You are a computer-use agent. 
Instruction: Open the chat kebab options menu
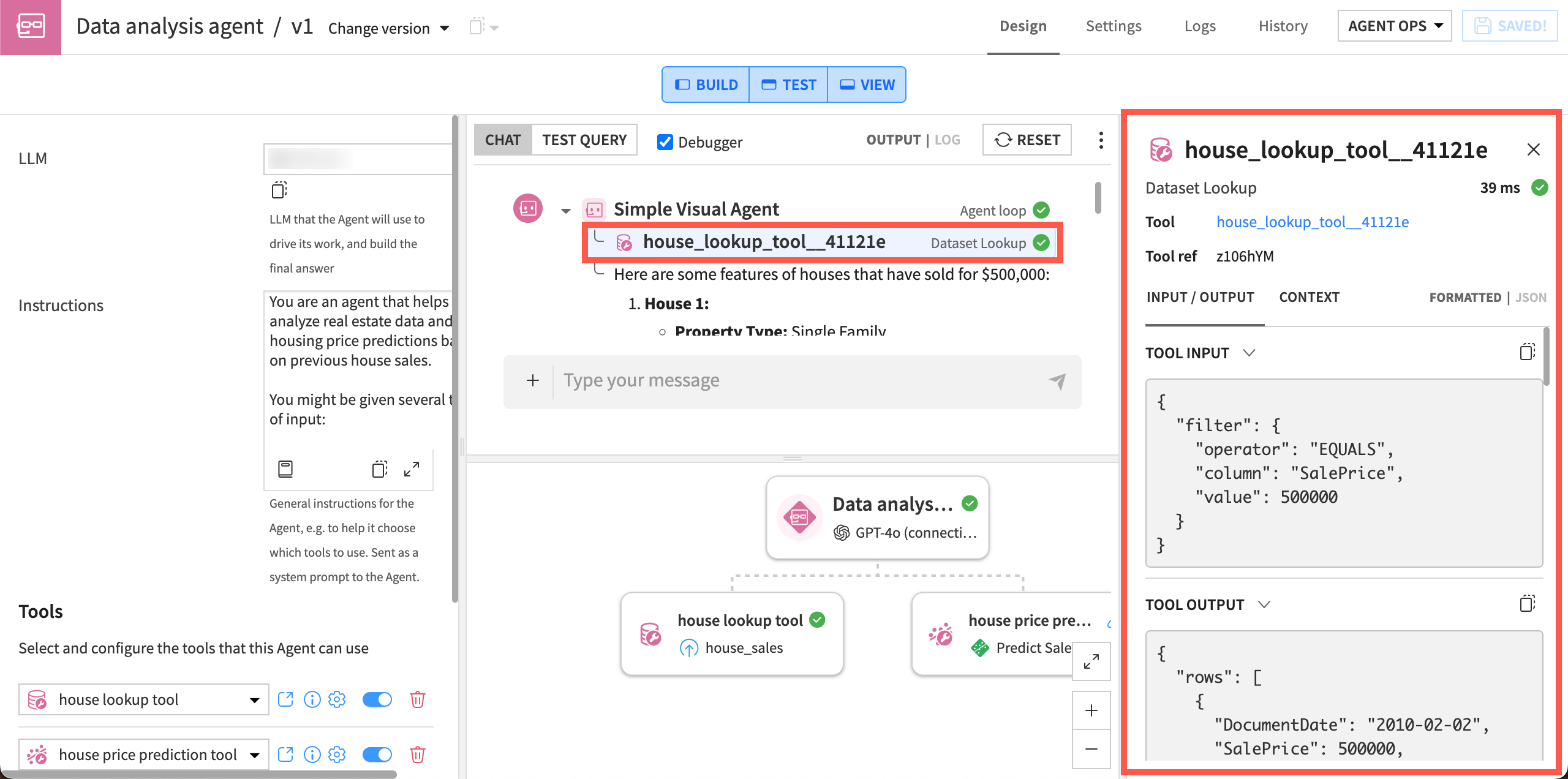click(x=1101, y=140)
